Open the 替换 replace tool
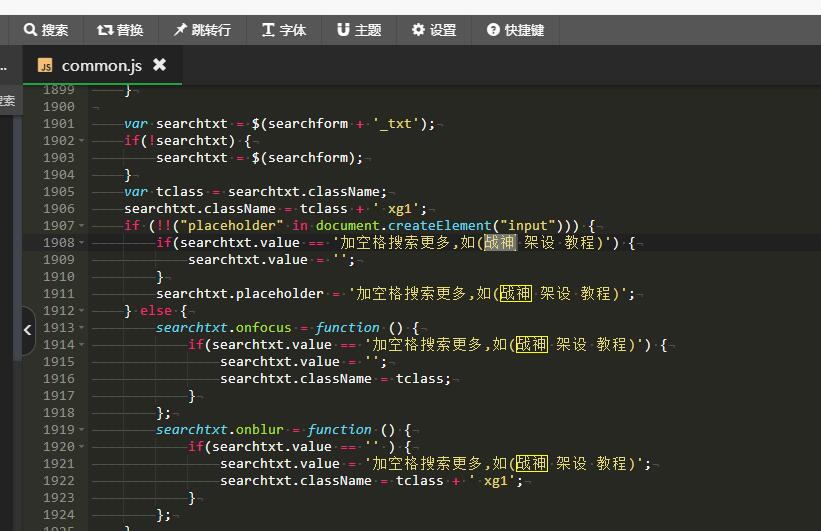Viewport: 821px width, 531px height. tap(120, 30)
